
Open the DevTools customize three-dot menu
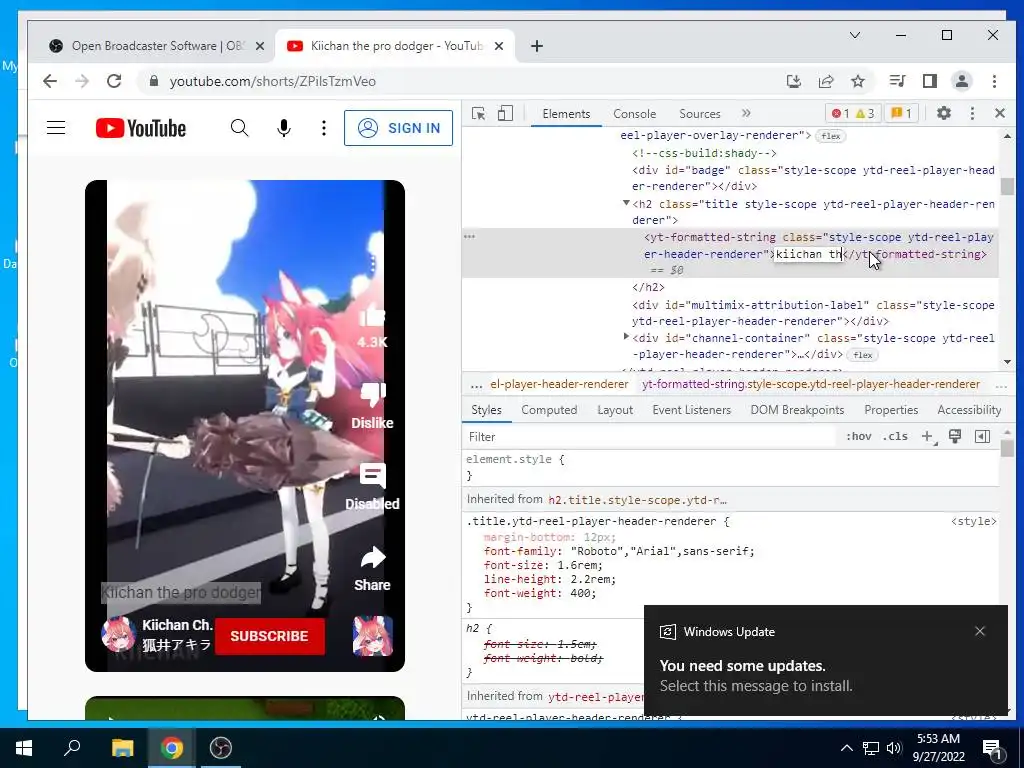click(x=972, y=113)
